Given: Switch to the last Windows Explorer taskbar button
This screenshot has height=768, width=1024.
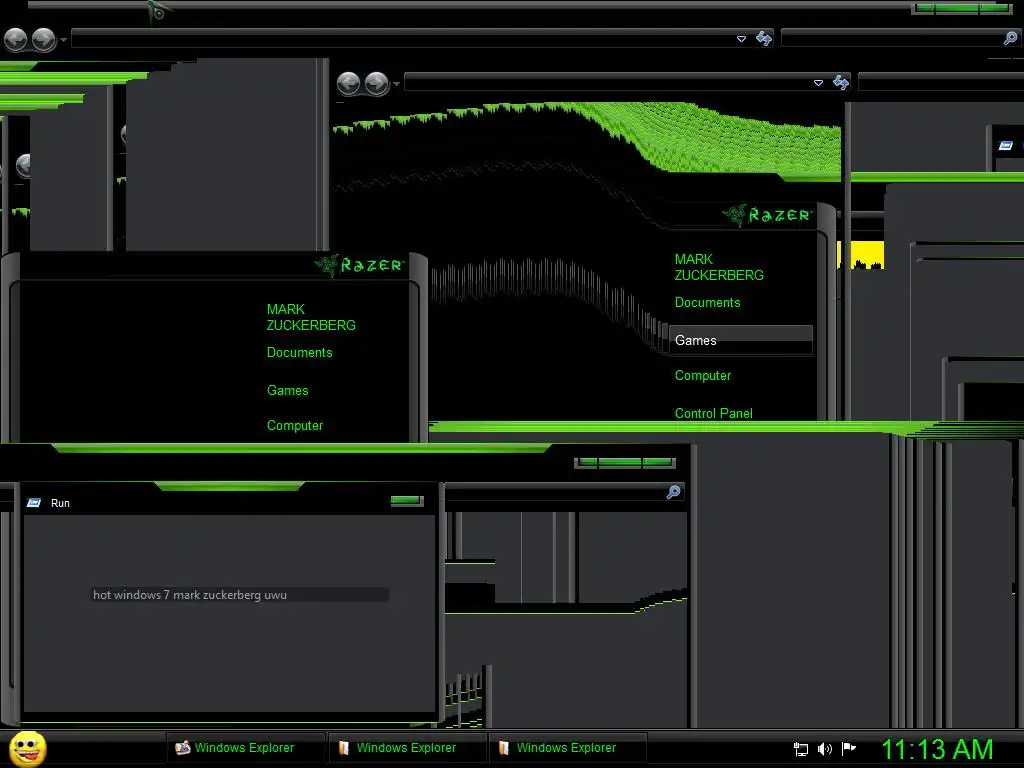Looking at the screenshot, I should coord(568,748).
